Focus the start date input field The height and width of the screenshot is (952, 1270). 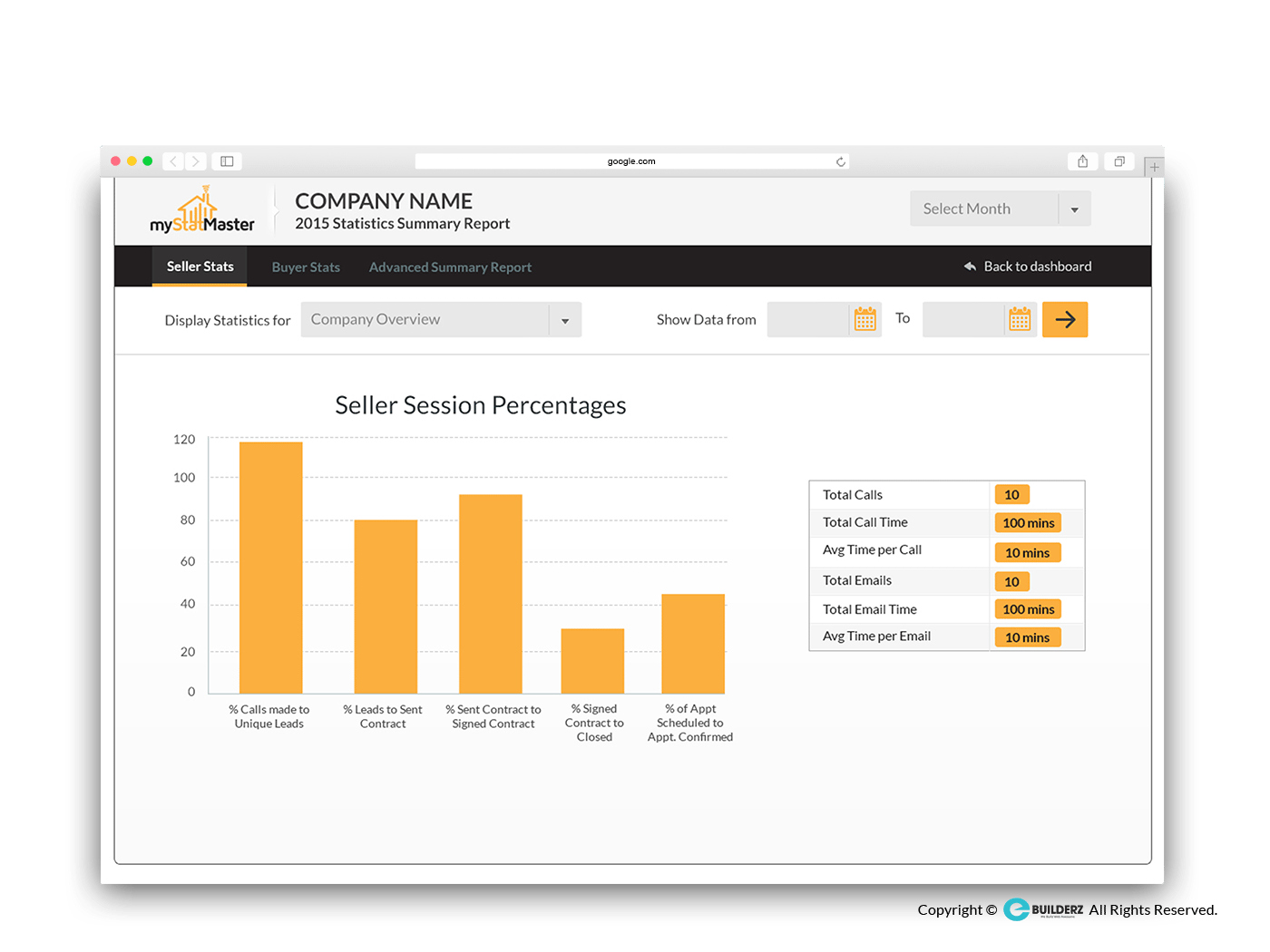coord(808,319)
